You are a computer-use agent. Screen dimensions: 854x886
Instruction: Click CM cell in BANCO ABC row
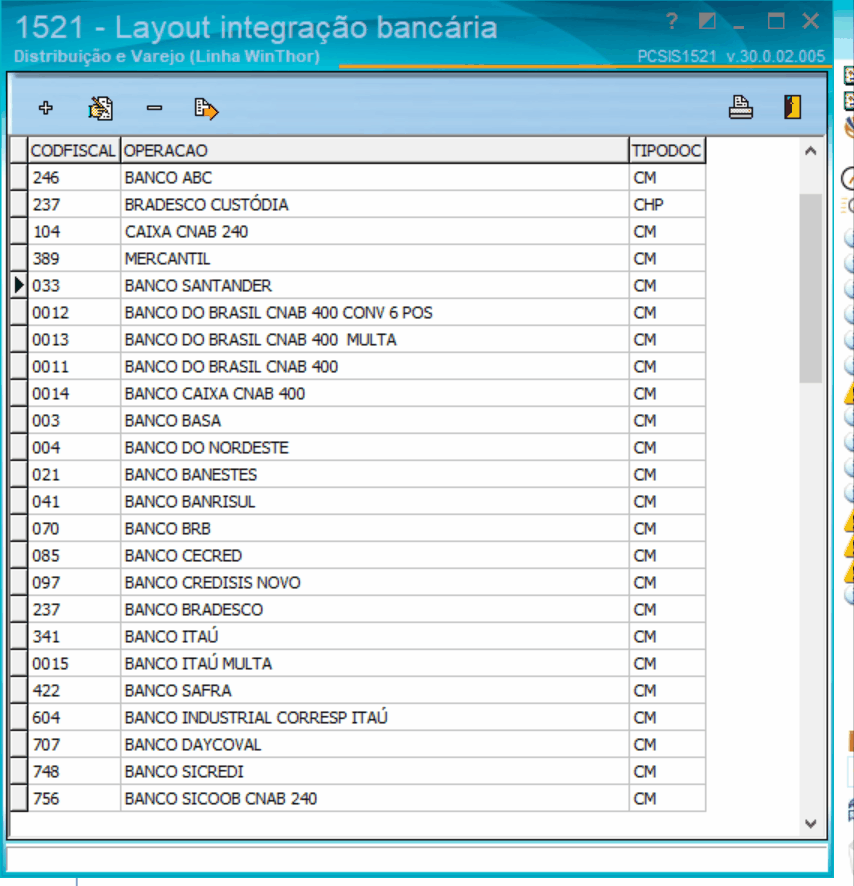667,177
